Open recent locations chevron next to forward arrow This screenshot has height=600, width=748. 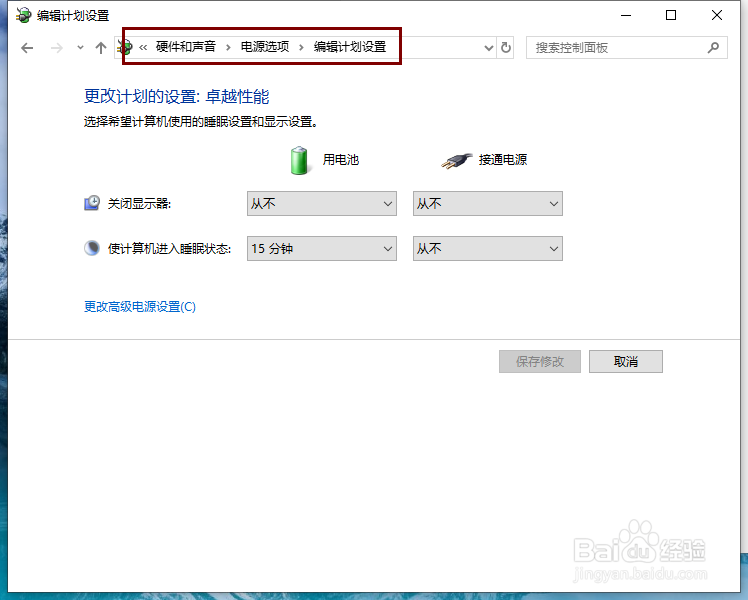(x=80, y=48)
